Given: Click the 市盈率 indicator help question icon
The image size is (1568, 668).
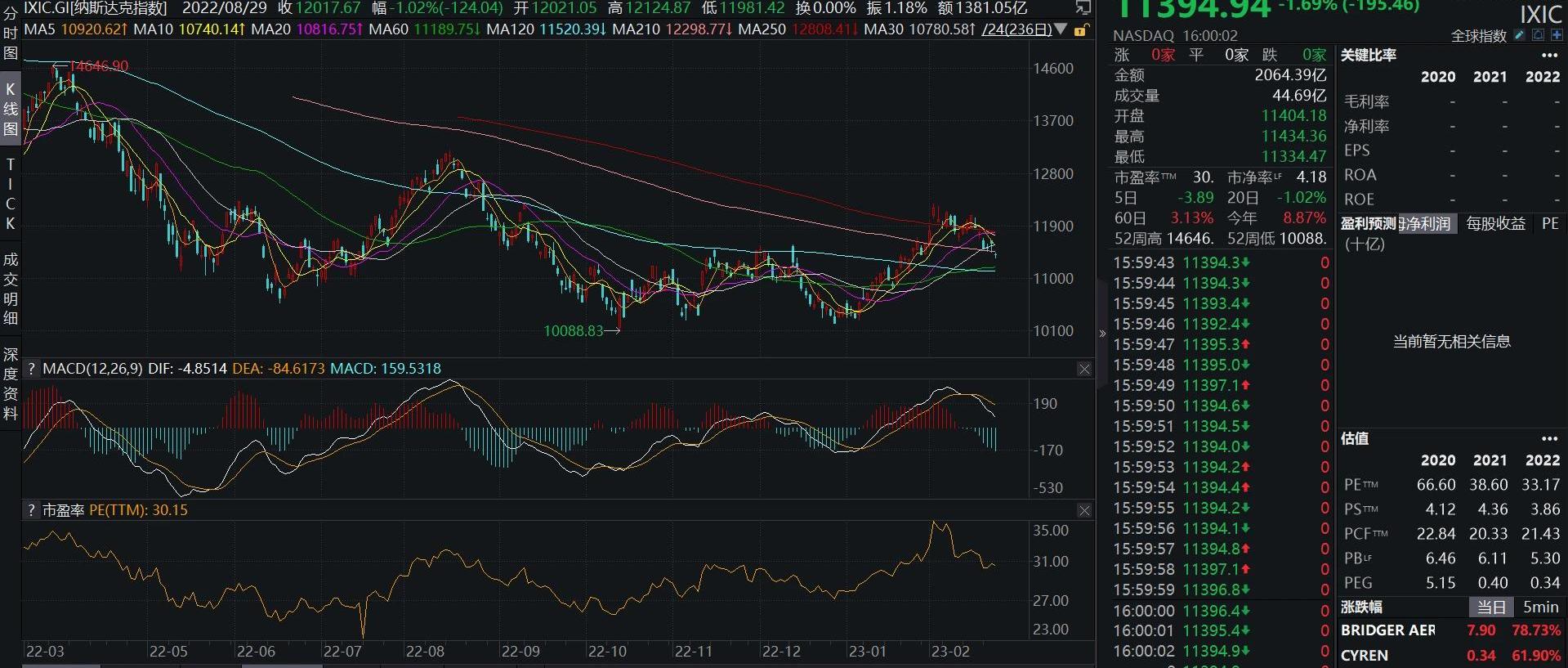Looking at the screenshot, I should 31,510.
